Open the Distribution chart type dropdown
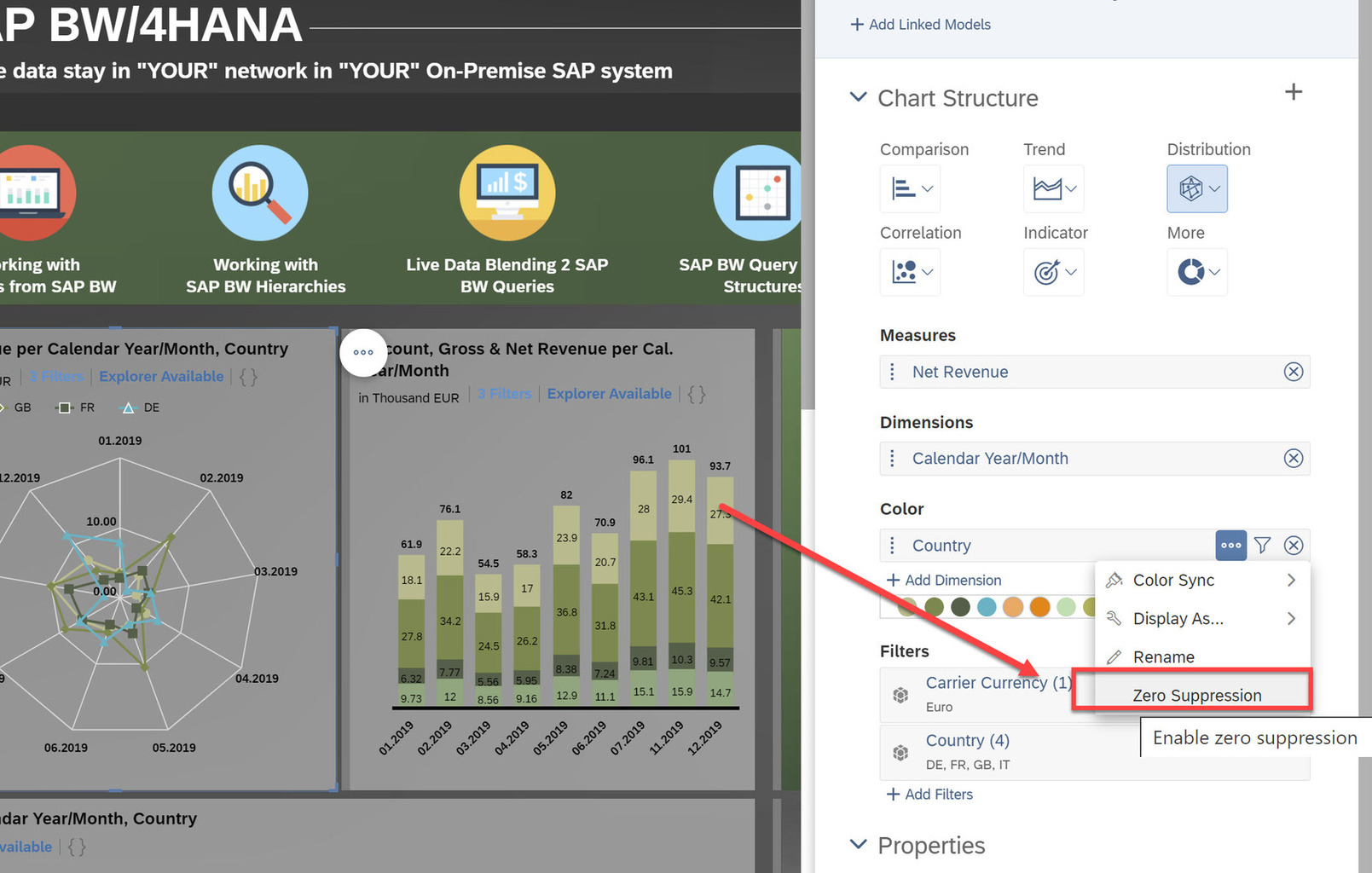 tap(1197, 188)
